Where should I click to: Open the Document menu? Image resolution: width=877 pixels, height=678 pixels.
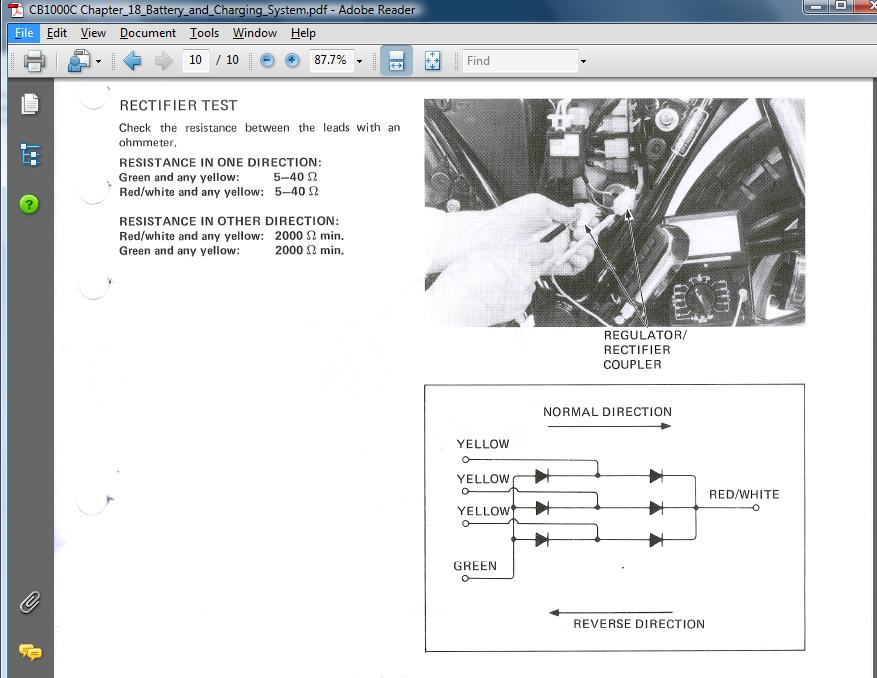[x=147, y=33]
